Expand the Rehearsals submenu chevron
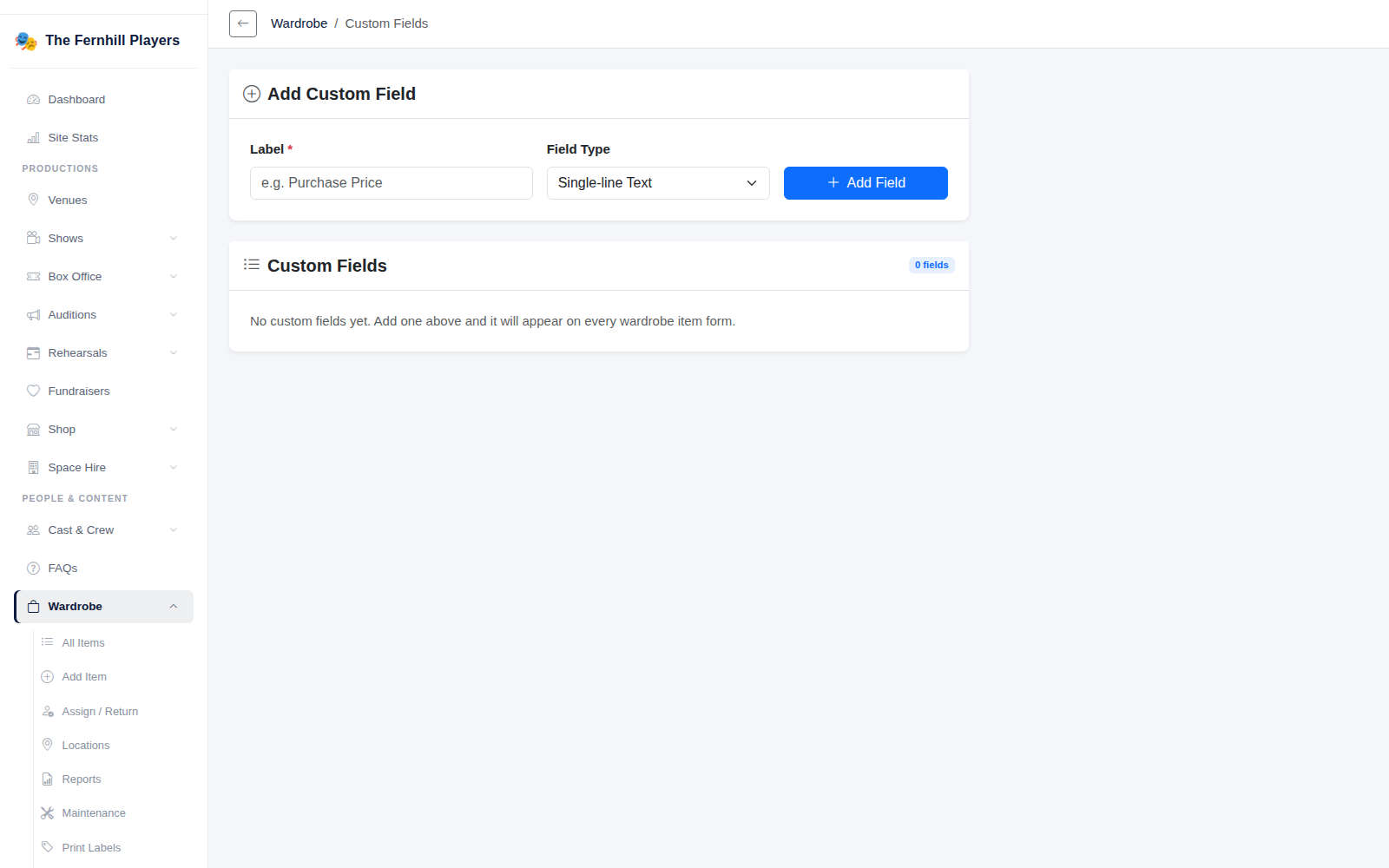 pyautogui.click(x=174, y=353)
